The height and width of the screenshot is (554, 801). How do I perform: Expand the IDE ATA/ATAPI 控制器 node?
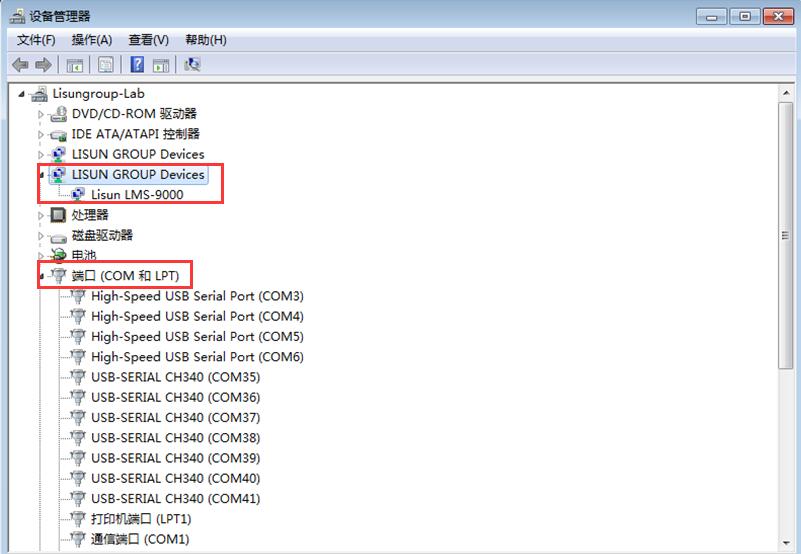click(42, 134)
